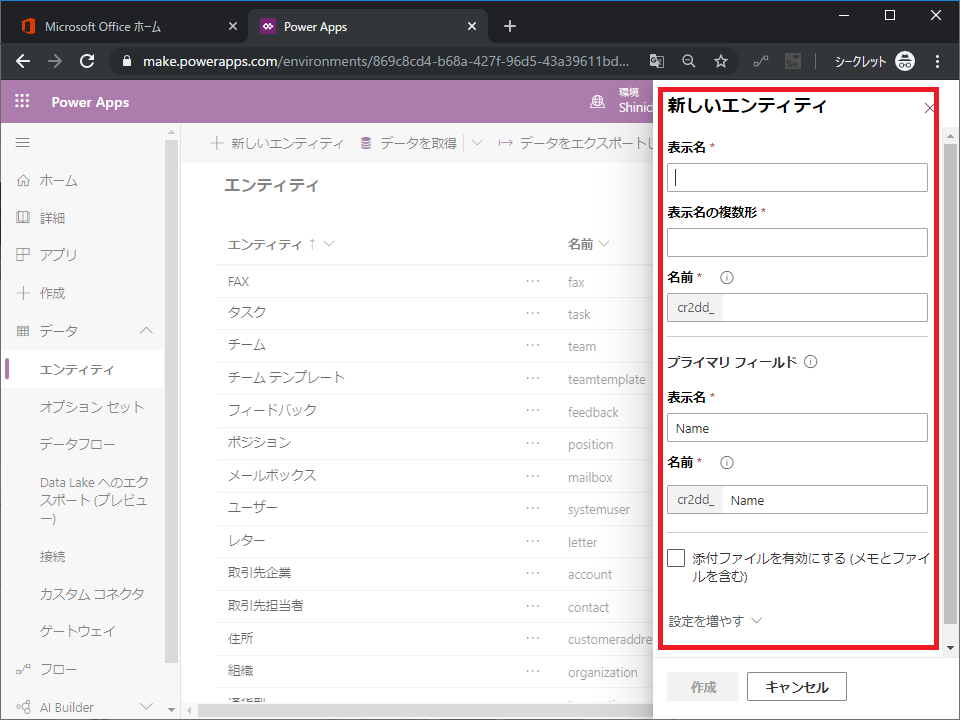The width and height of the screenshot is (960, 720).
Task: Enable attachments checkbox (notes and files)
Action: point(676,559)
